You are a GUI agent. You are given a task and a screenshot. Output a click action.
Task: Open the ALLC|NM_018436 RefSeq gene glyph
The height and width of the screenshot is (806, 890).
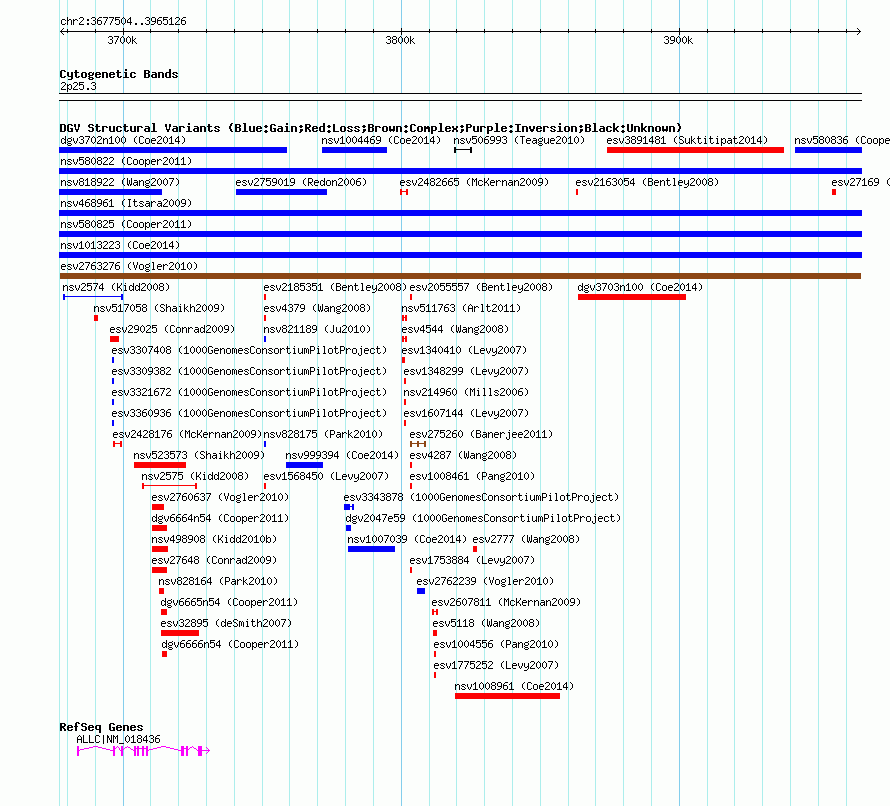144,752
